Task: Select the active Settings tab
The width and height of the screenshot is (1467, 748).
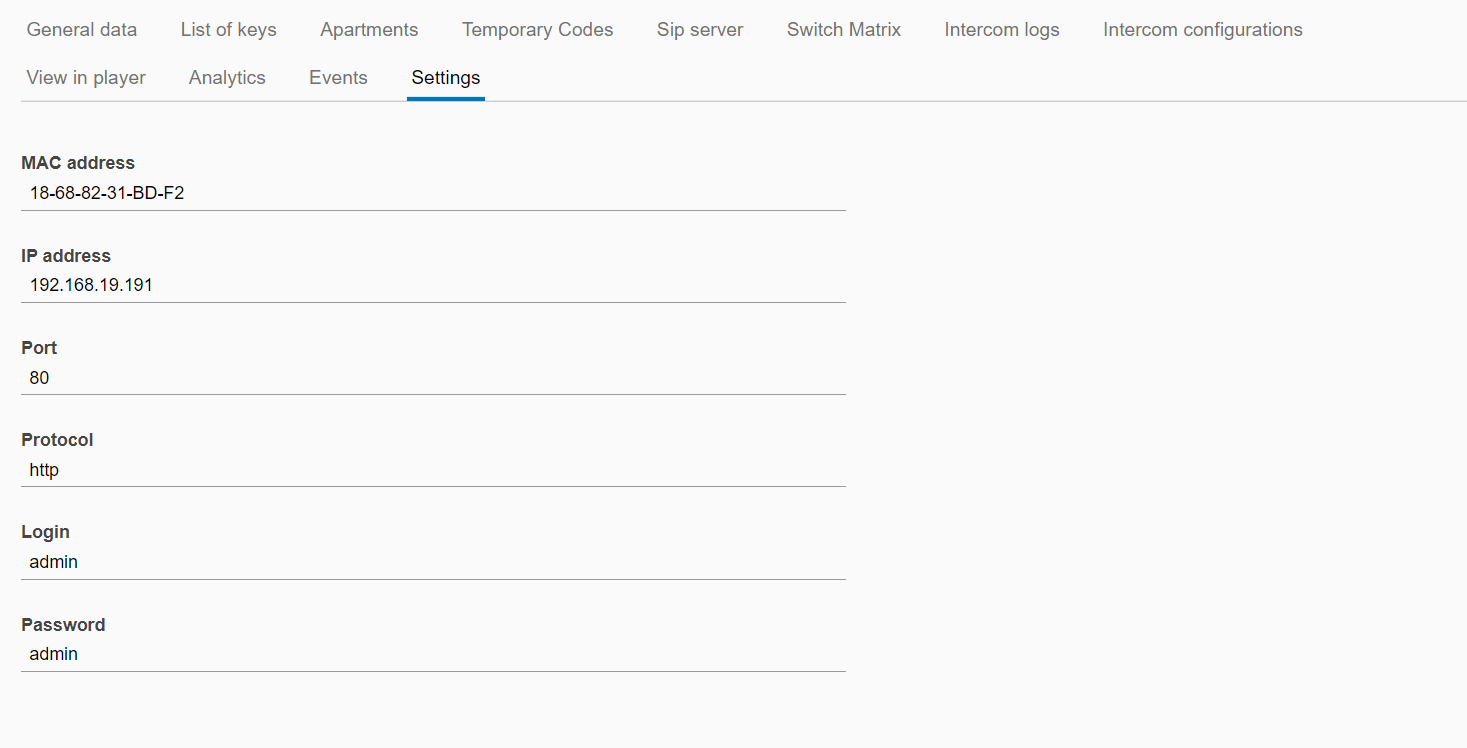Action: (445, 78)
